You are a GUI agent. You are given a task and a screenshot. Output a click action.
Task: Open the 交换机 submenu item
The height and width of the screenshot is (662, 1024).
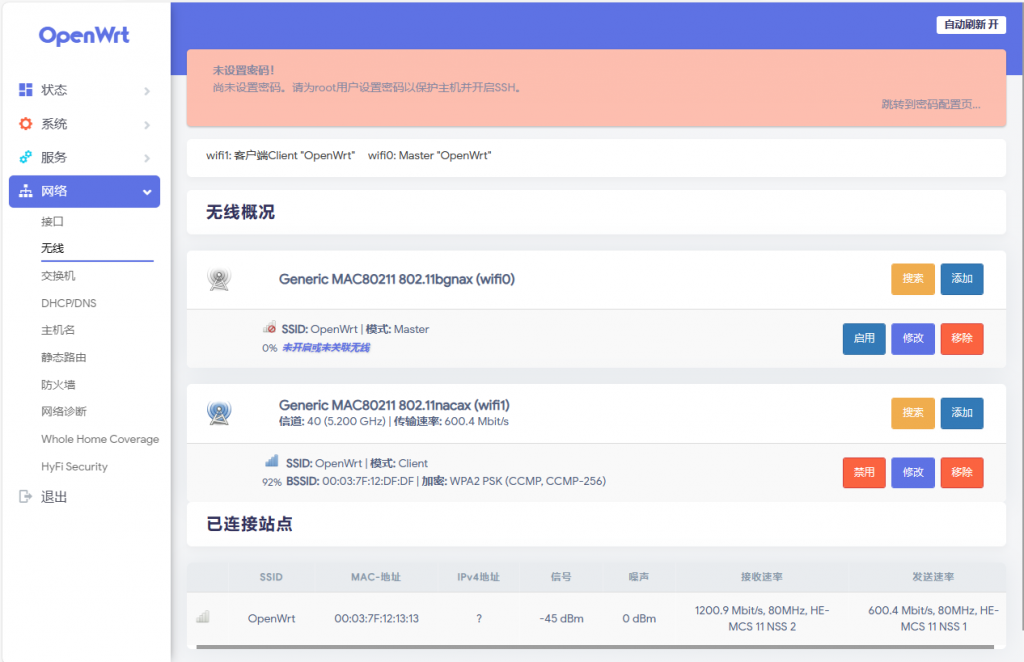click(58, 276)
